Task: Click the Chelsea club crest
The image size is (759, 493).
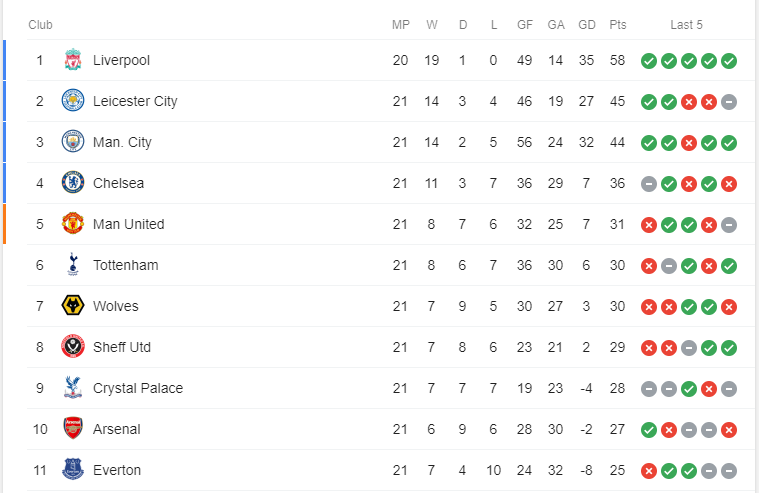Action: pos(73,183)
